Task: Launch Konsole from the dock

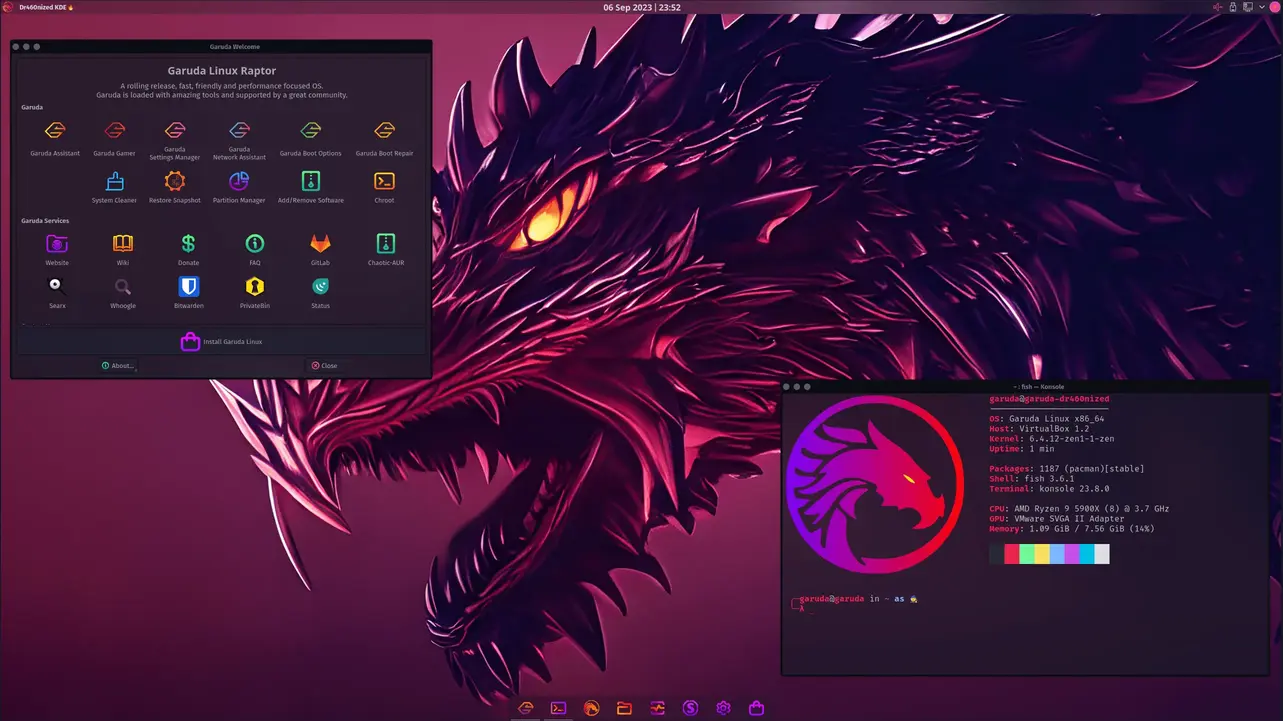Action: point(558,708)
